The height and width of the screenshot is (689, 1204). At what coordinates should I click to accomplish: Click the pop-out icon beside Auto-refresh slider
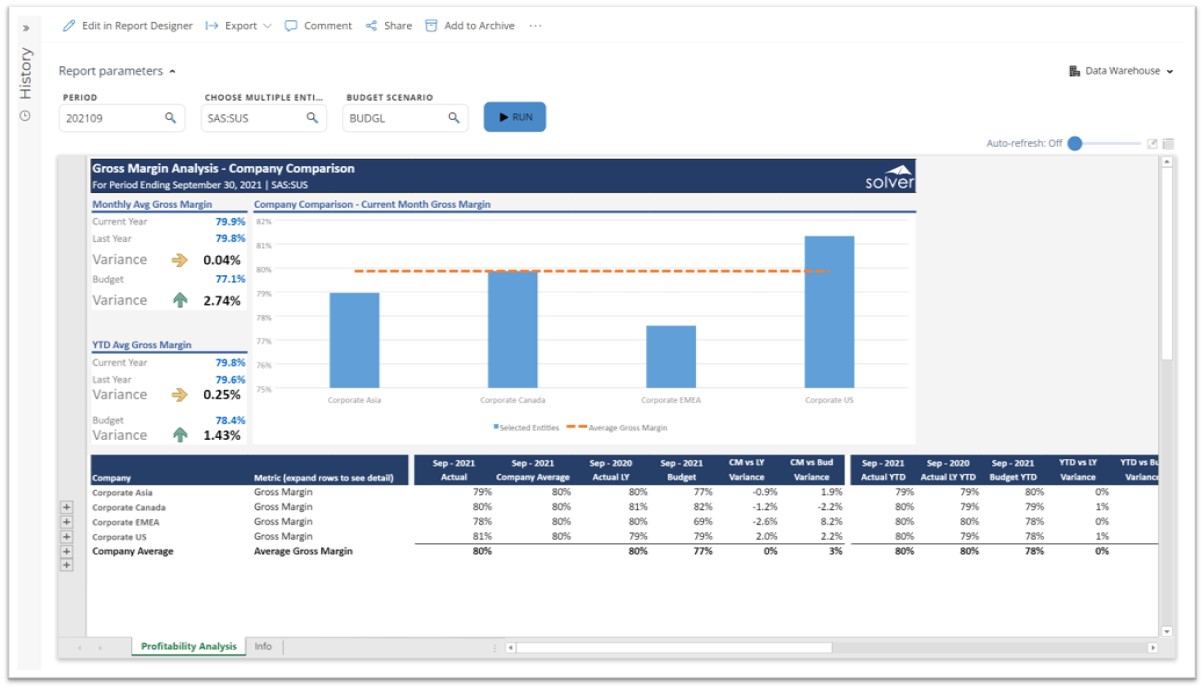[1152, 144]
